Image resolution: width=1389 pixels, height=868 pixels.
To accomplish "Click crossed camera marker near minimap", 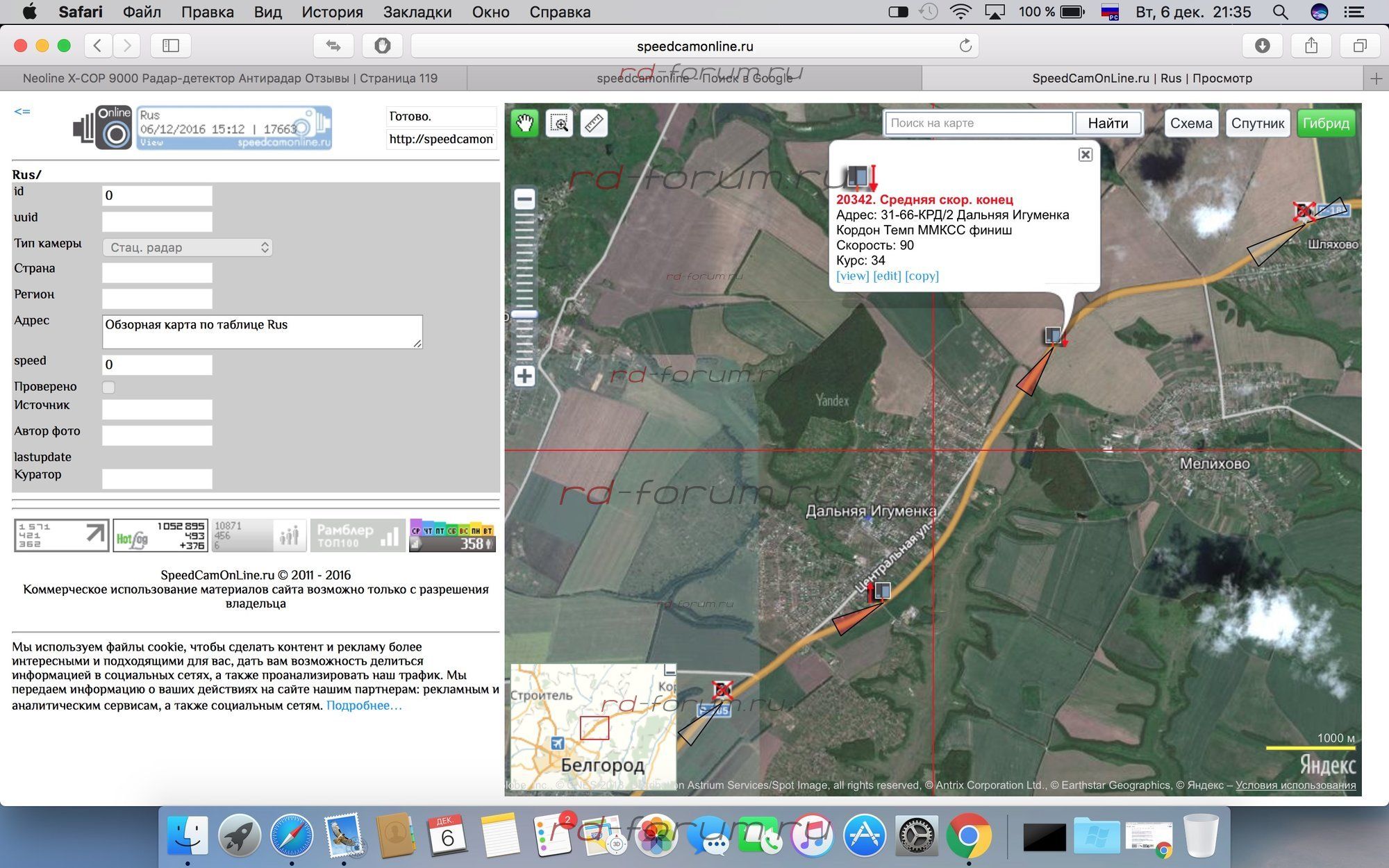I will [722, 690].
